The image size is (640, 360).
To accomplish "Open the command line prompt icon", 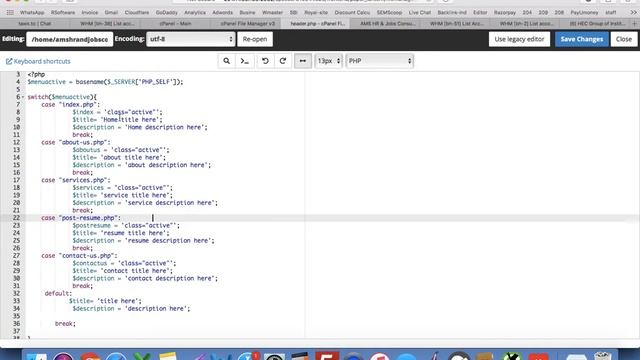I will (x=244, y=61).
